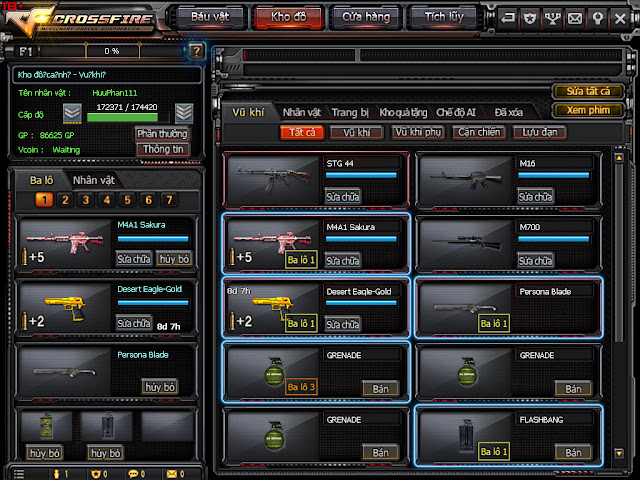Click the inventory scroll up arrow
The image size is (640, 480).
click(619, 158)
